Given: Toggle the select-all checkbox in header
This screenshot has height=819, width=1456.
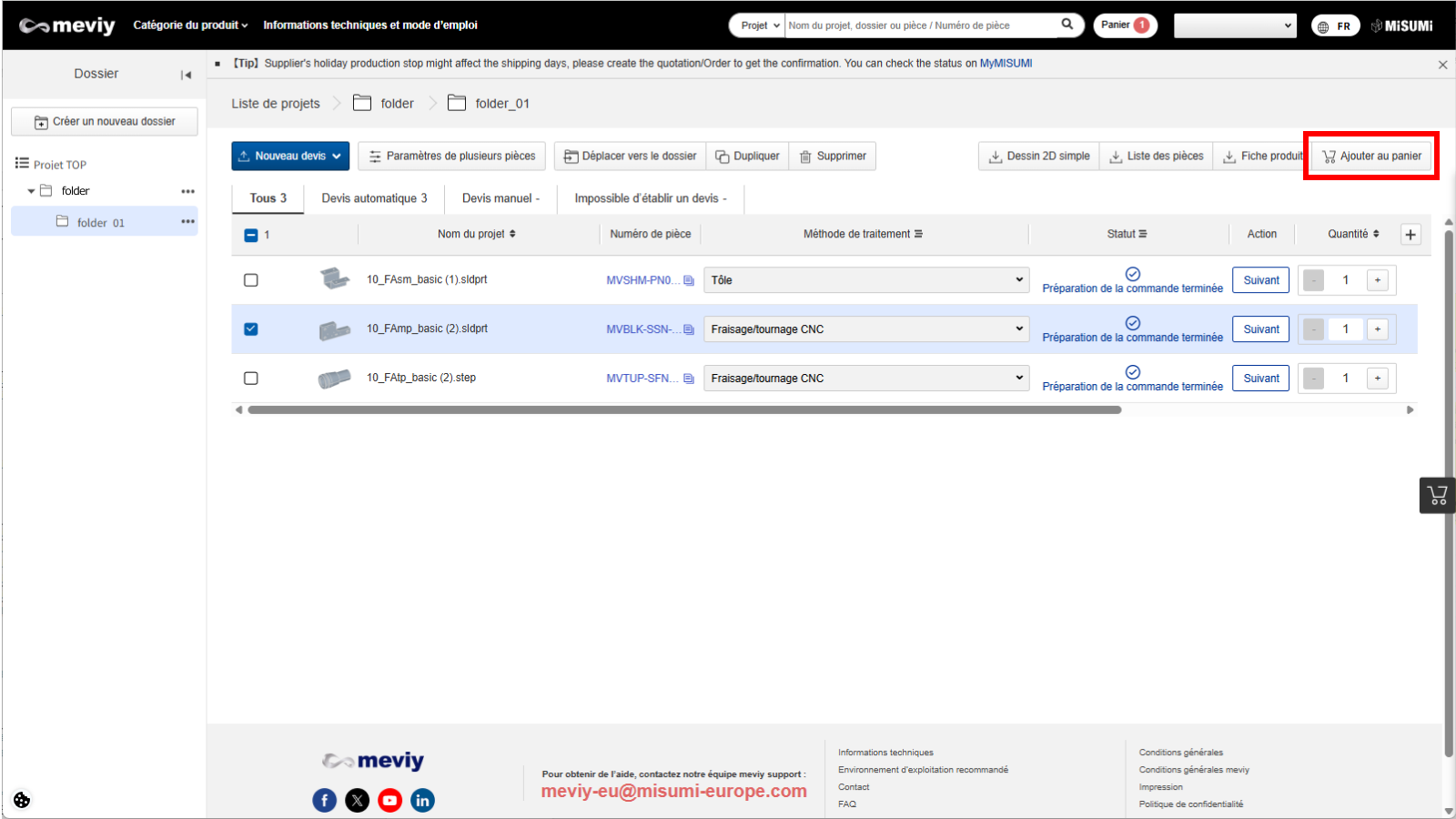Looking at the screenshot, I should [x=251, y=235].
